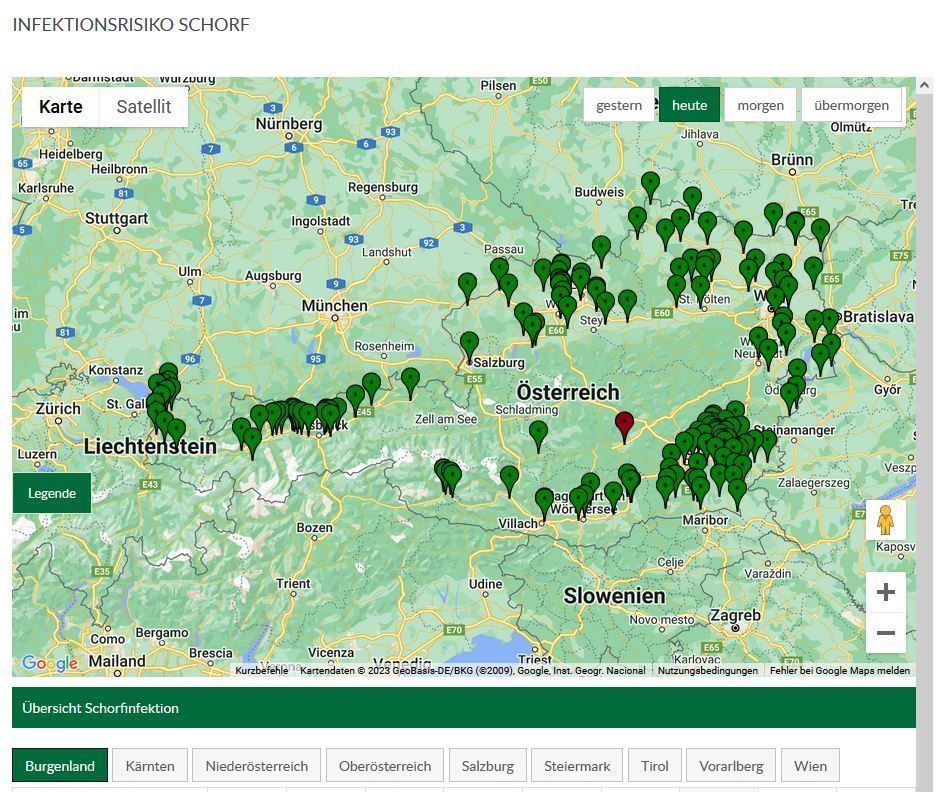
Task: Click the München city label
Action: click(334, 305)
